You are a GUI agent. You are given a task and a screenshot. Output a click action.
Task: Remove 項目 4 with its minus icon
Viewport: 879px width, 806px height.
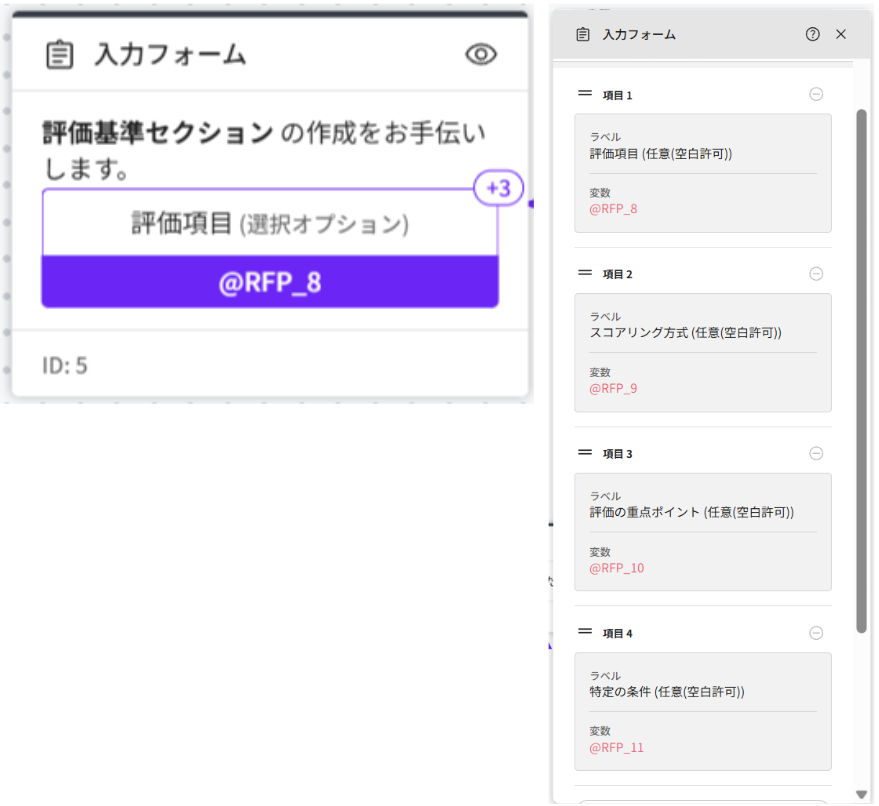[816, 633]
